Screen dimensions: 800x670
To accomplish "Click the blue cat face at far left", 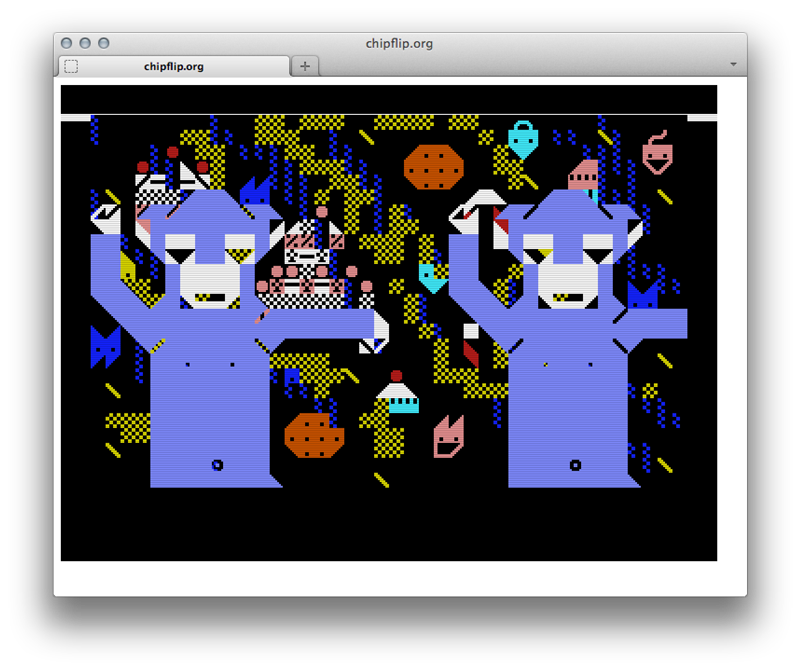I will (105, 346).
